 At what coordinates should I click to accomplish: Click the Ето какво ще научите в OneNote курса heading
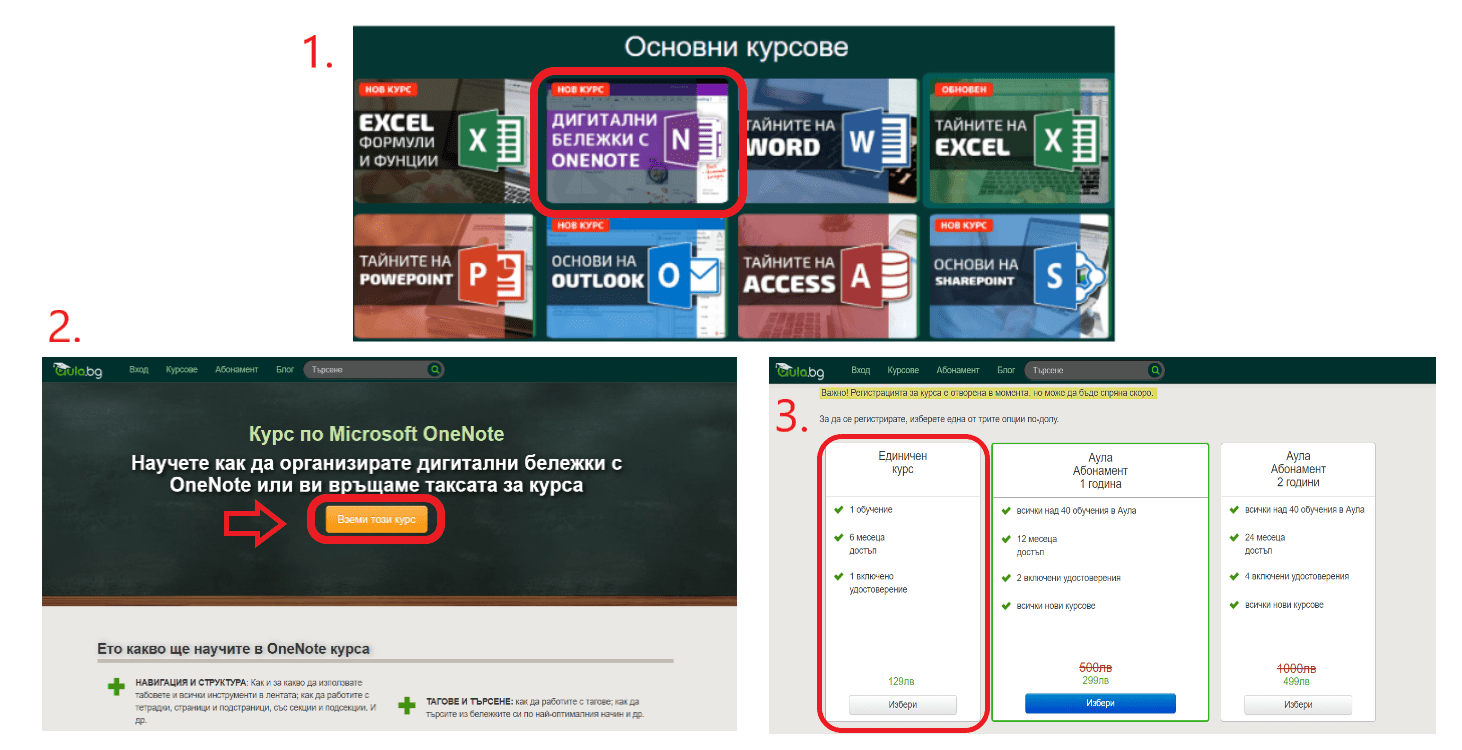[234, 649]
